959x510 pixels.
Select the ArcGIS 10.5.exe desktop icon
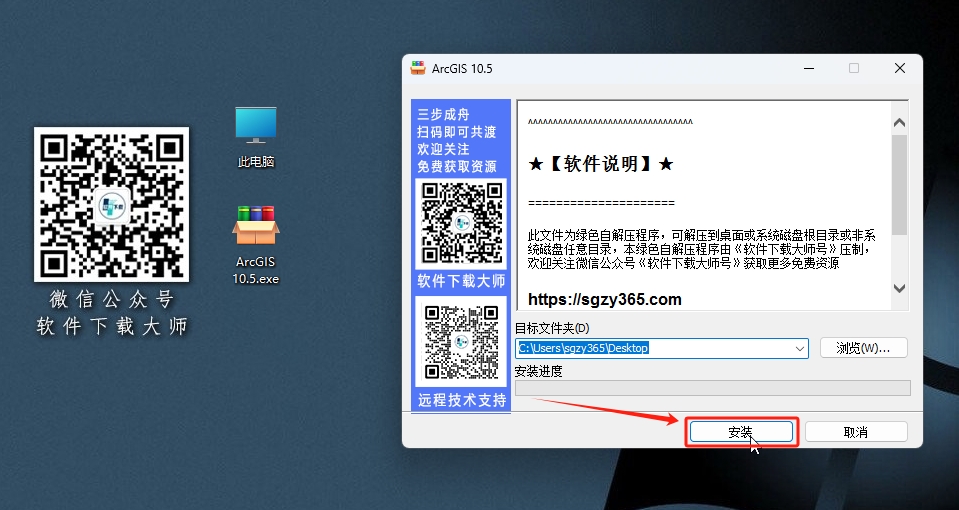point(256,245)
